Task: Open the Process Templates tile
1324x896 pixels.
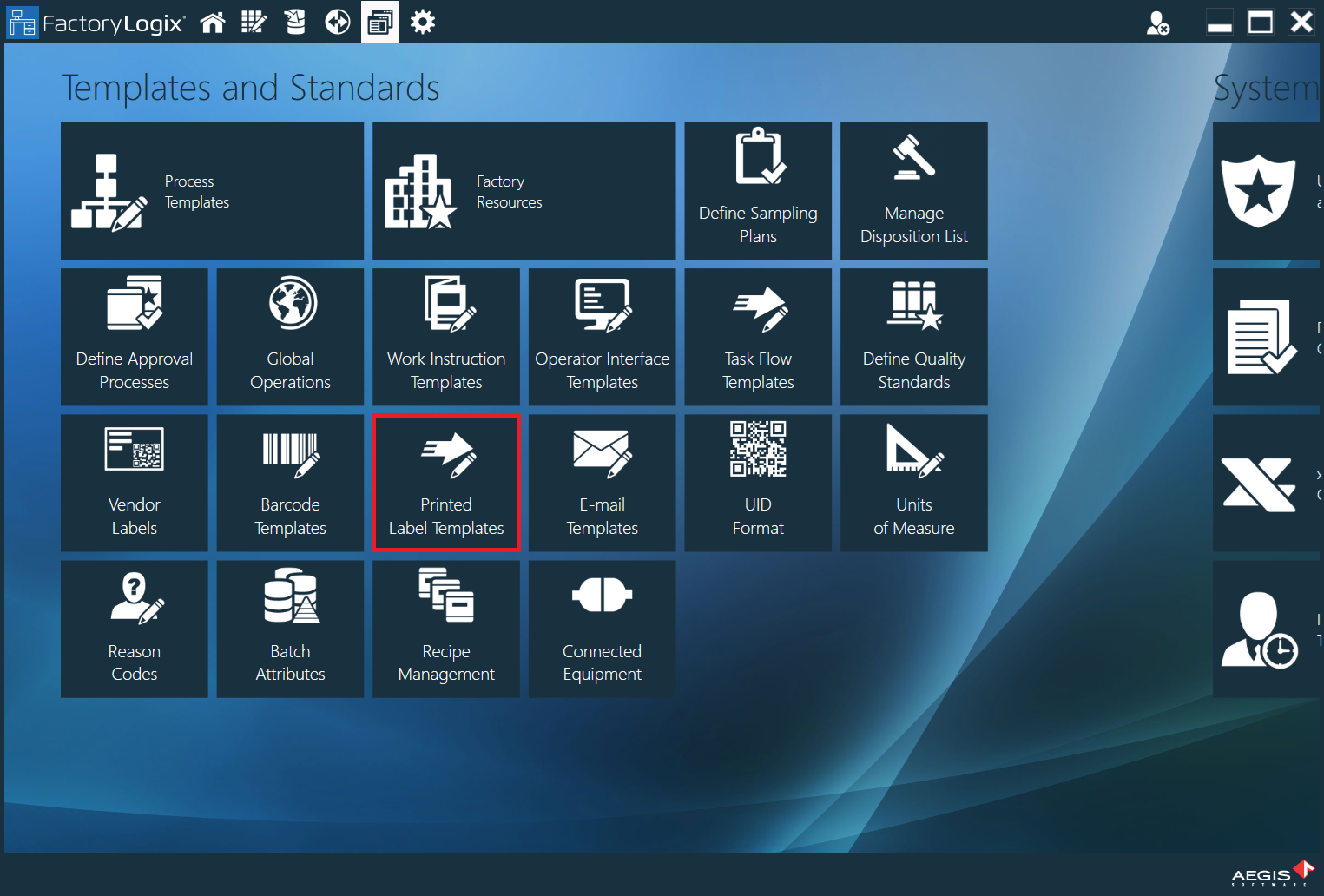Action: 212,190
